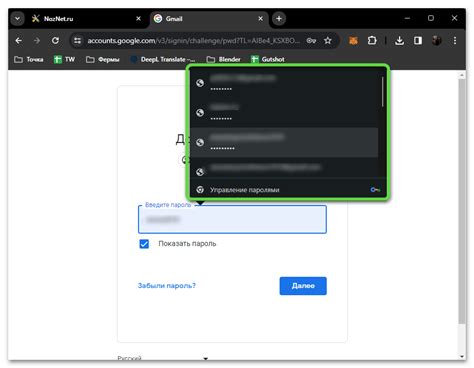Open the Downloads icon

click(x=399, y=41)
